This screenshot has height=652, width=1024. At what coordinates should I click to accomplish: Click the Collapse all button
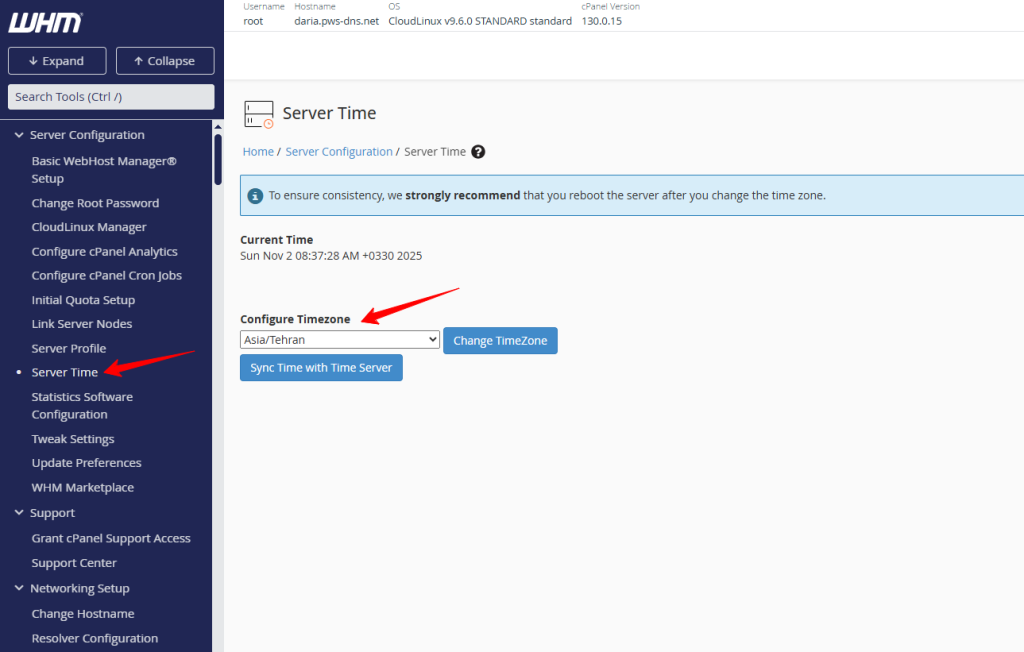(x=165, y=61)
